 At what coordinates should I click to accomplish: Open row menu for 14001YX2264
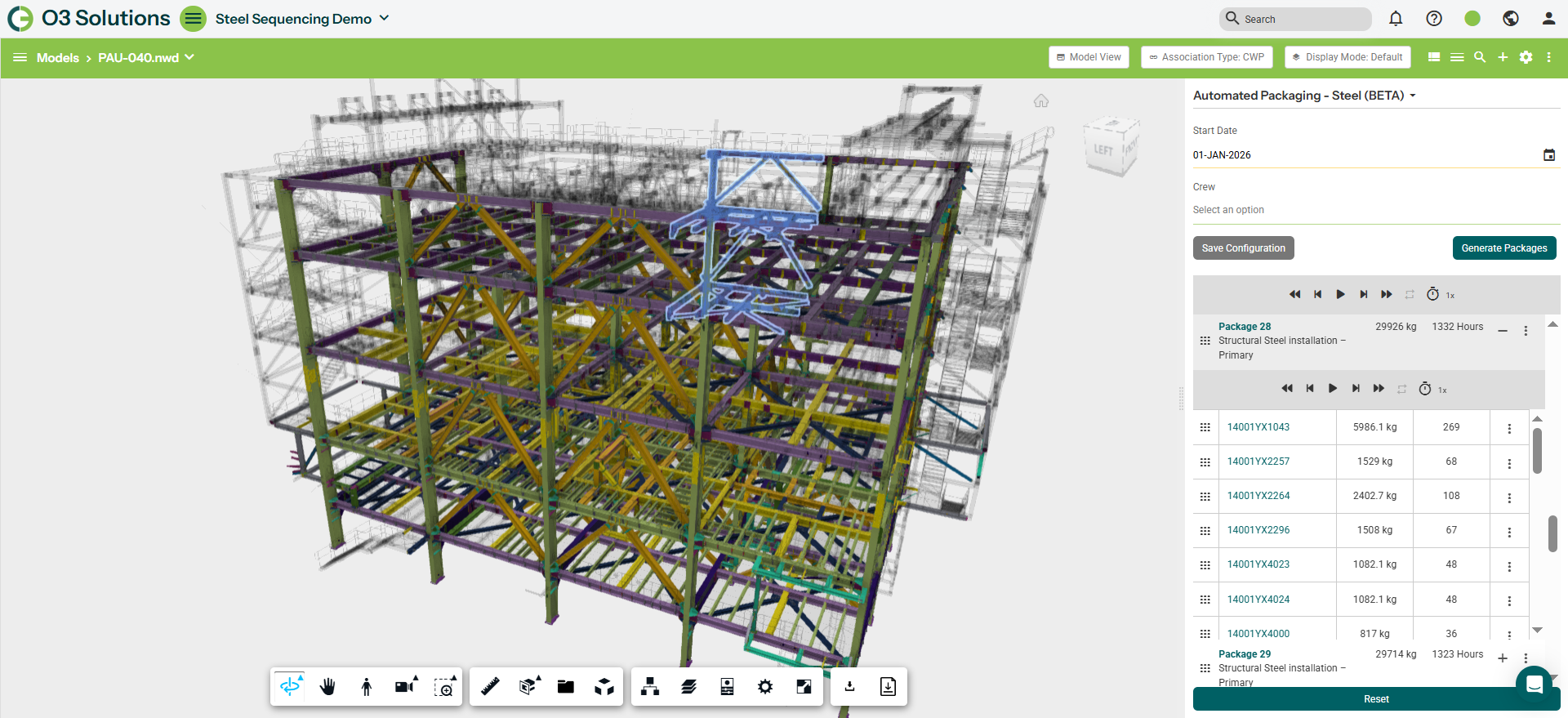tap(1509, 498)
